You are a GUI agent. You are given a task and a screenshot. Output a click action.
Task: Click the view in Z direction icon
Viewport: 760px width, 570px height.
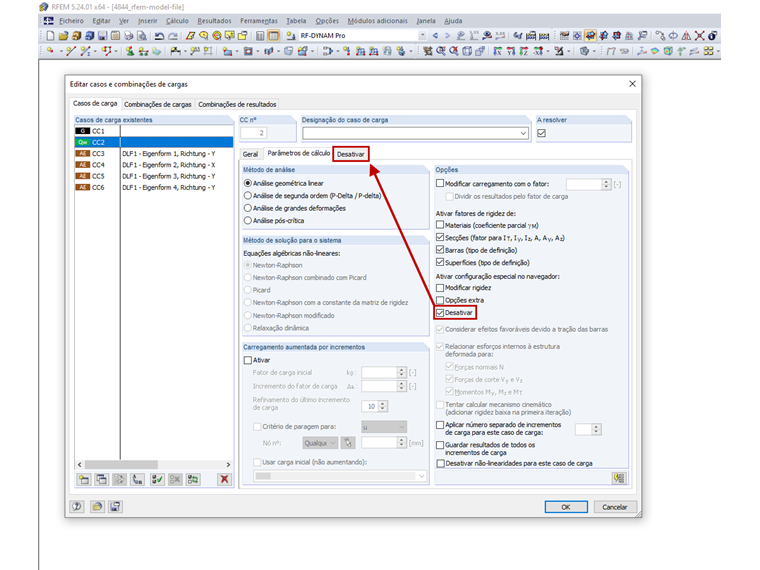523,51
